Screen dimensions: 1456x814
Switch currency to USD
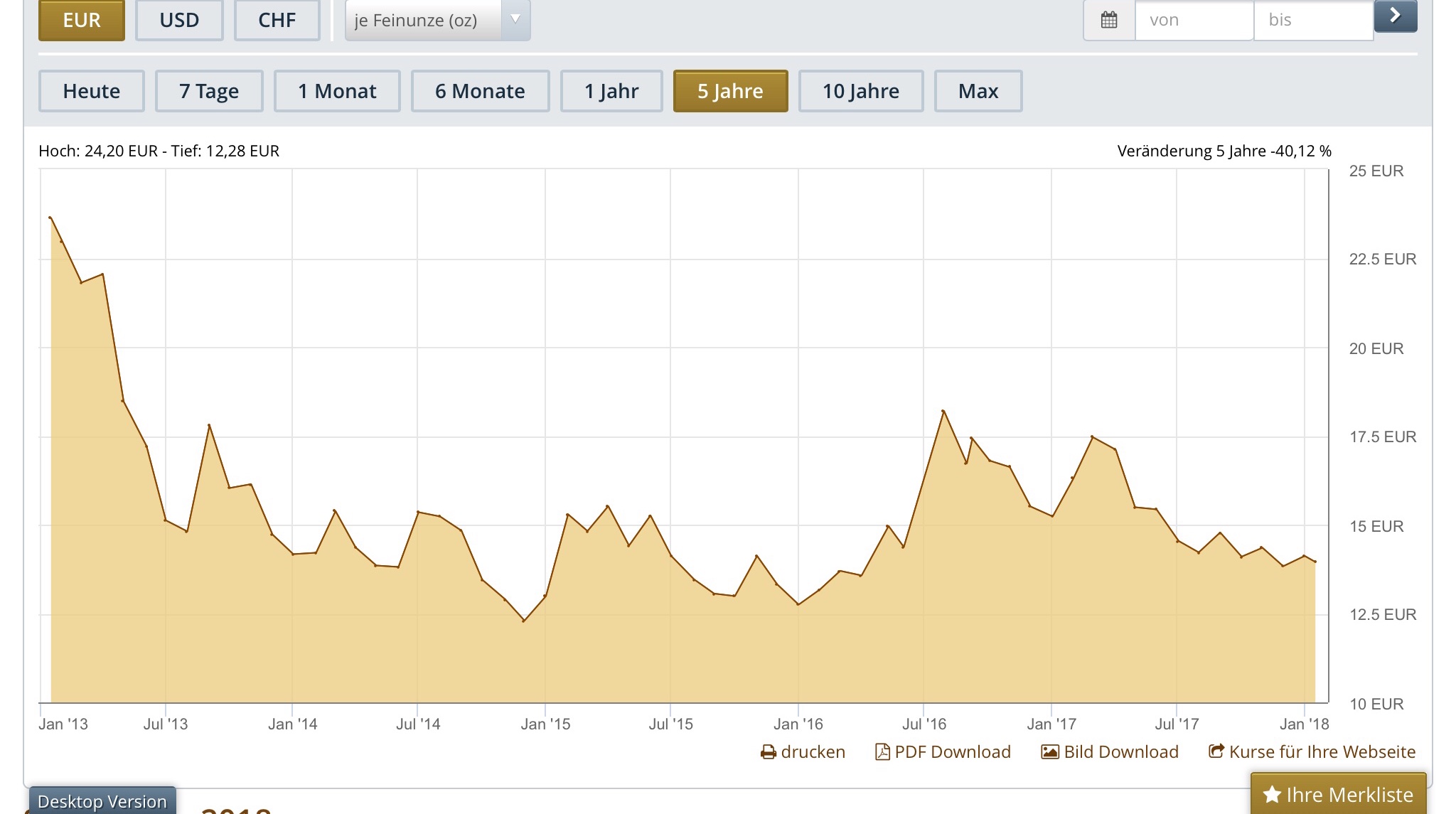point(179,20)
